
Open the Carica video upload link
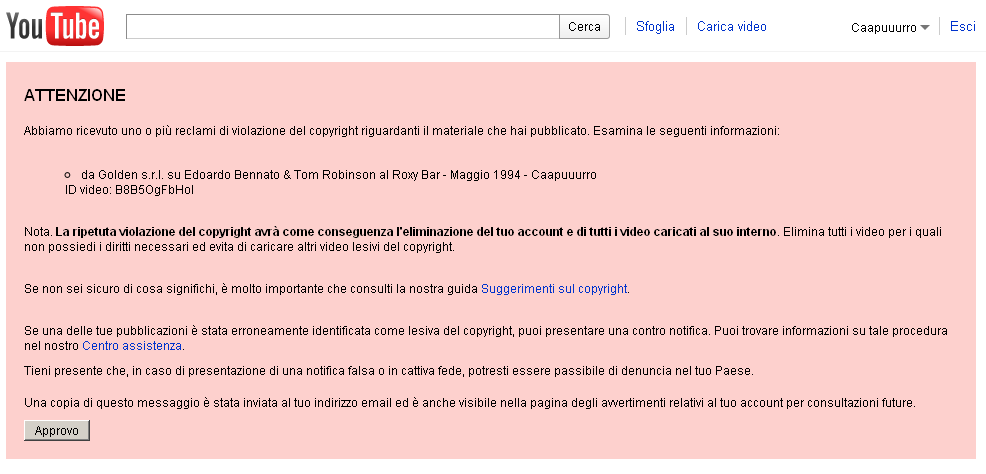coord(732,26)
